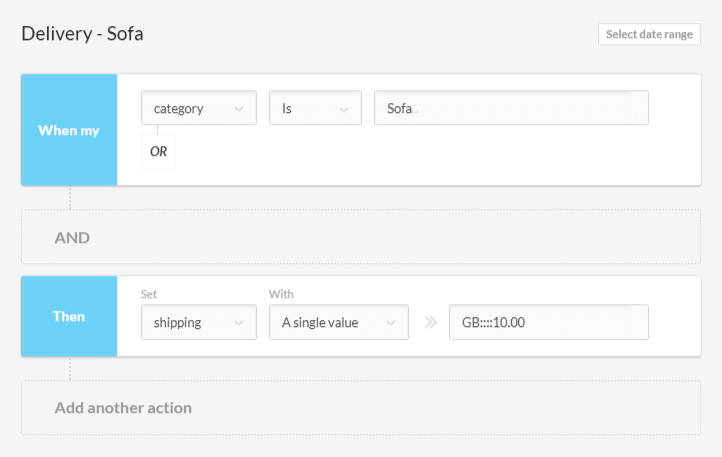Viewport: 722px width, 457px height.
Task: Open the shipping field dropdown
Action: click(x=198, y=322)
